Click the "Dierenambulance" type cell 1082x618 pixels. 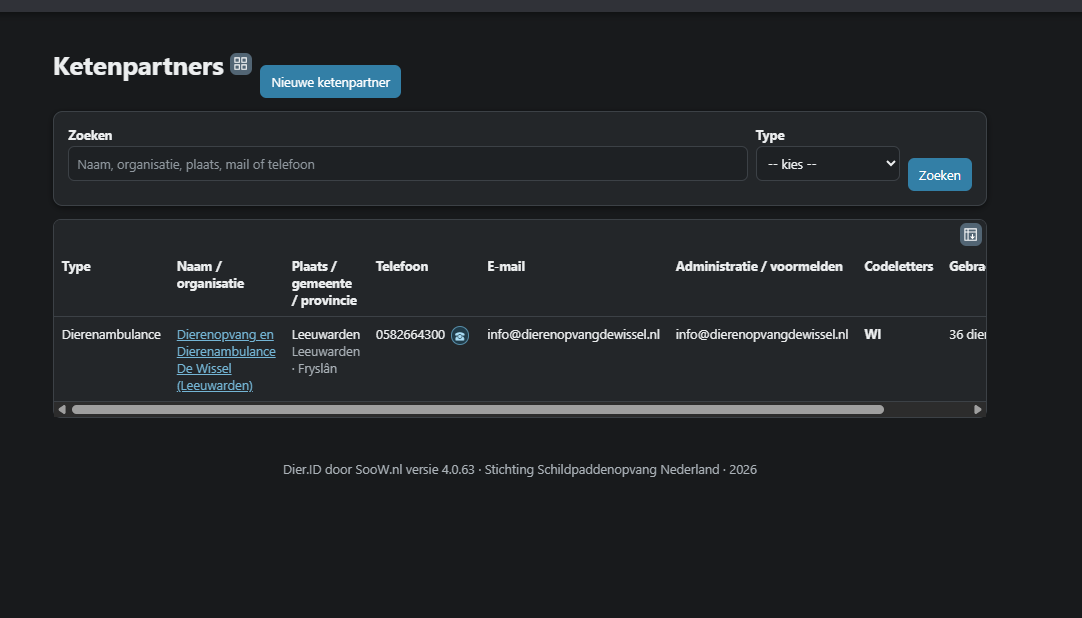pos(111,335)
